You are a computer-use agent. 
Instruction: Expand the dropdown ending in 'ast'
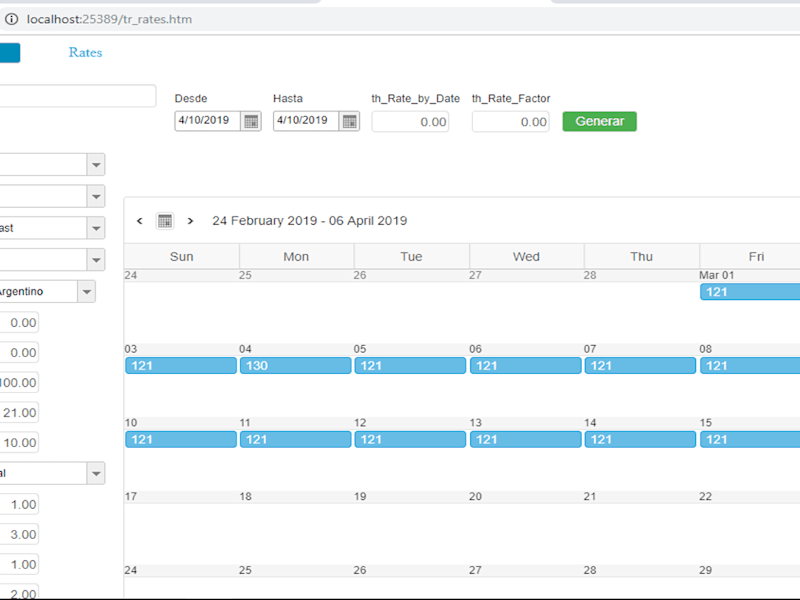tap(96, 228)
